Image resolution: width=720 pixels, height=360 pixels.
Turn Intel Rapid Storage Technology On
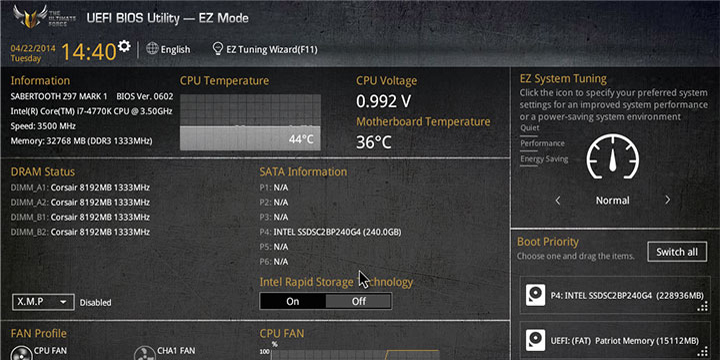[x=292, y=301]
